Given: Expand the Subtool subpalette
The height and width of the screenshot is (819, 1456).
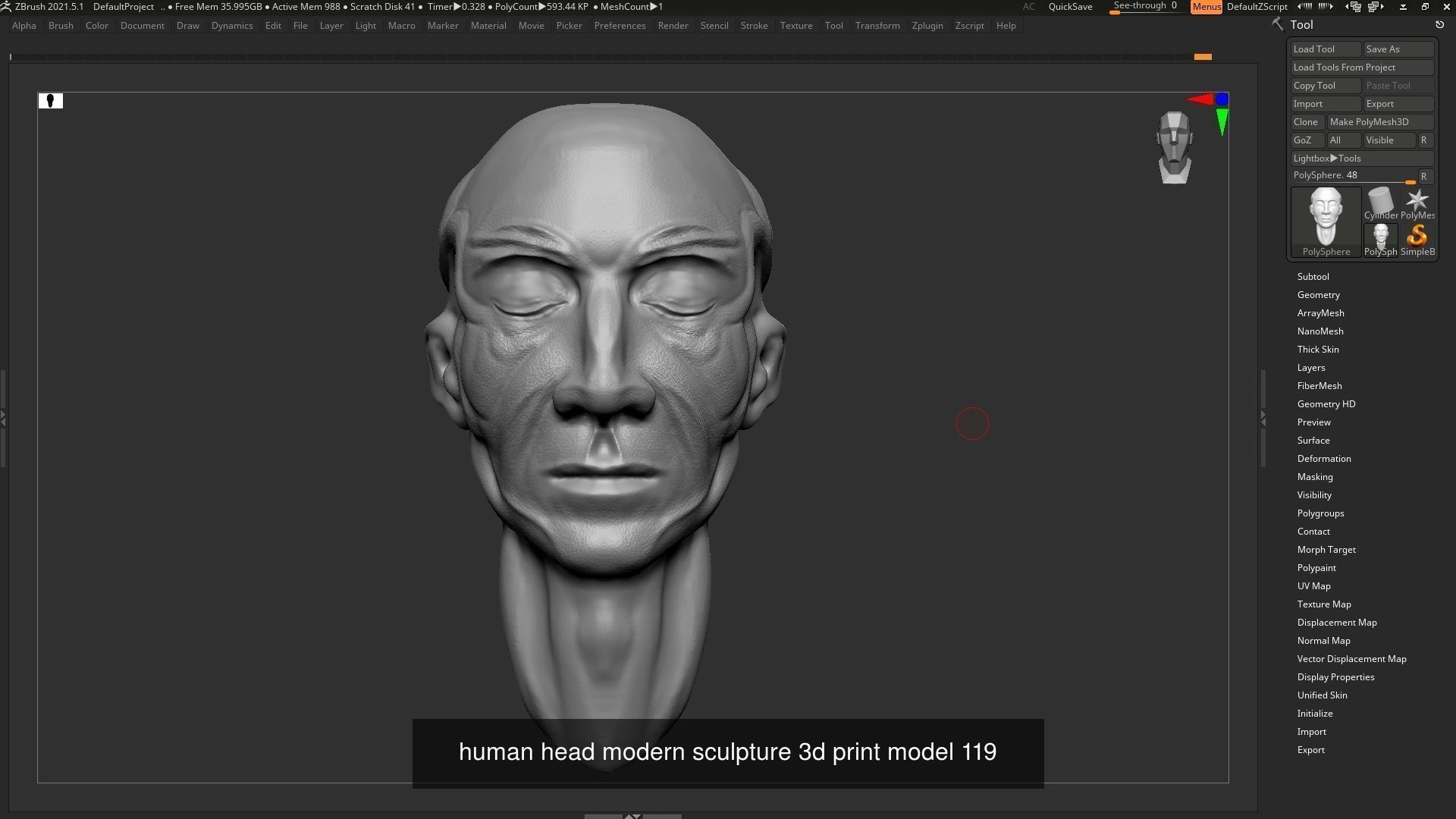Looking at the screenshot, I should pyautogui.click(x=1313, y=277).
